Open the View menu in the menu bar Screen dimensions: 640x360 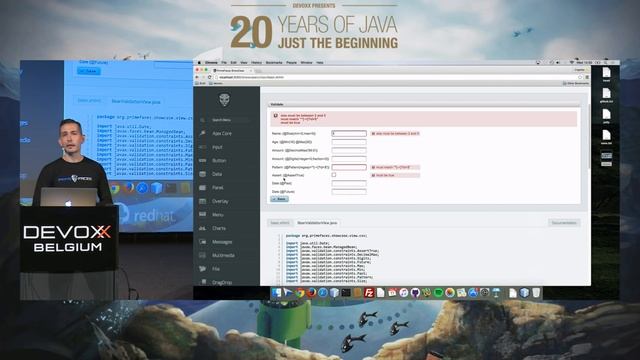tap(244, 62)
